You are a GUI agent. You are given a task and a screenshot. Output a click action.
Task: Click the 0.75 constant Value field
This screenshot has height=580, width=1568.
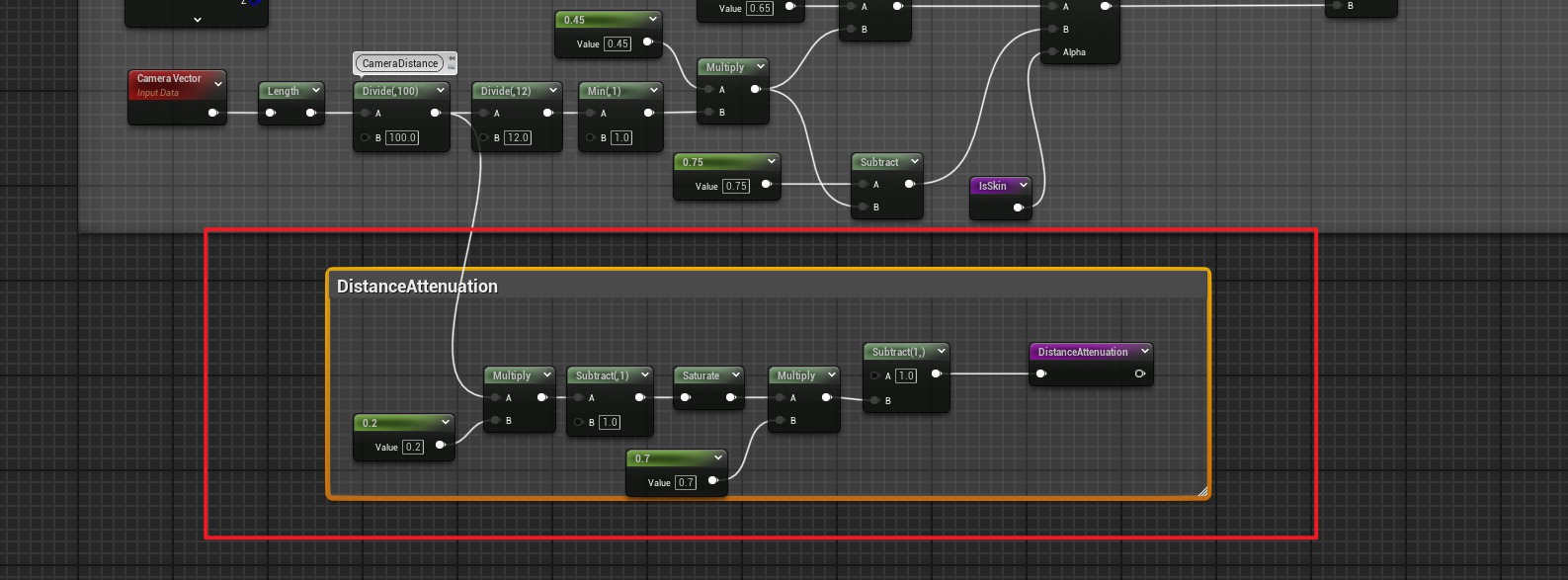click(736, 186)
